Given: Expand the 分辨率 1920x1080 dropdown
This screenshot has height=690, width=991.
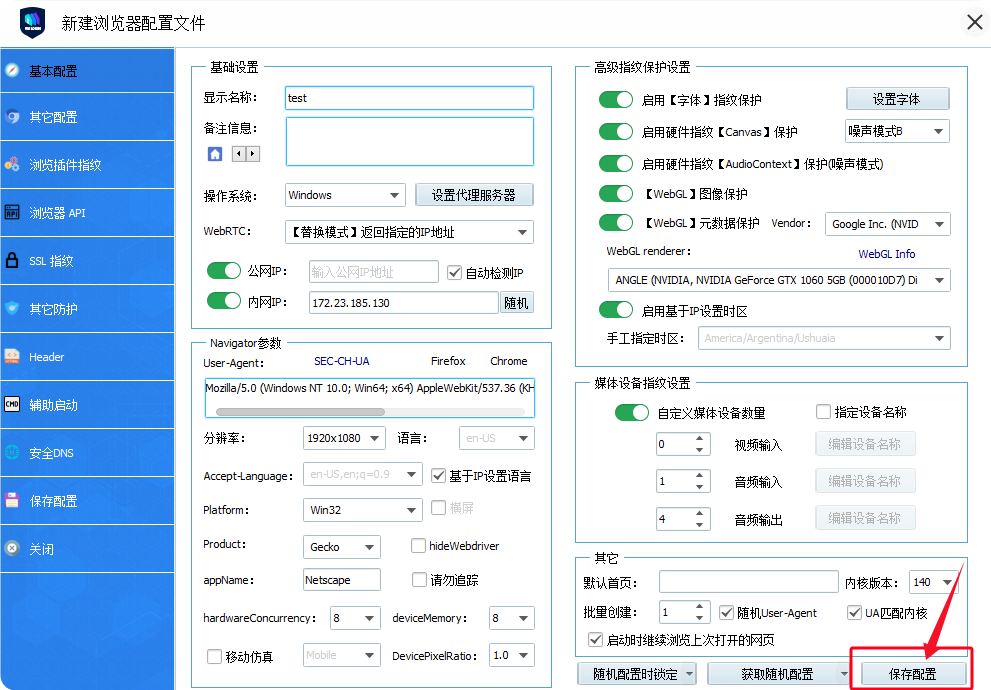Looking at the screenshot, I should (x=344, y=438).
